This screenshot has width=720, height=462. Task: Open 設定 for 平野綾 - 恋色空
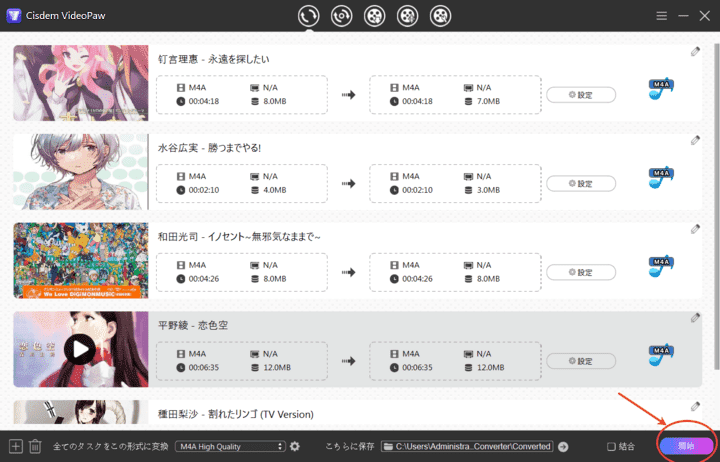(580, 360)
